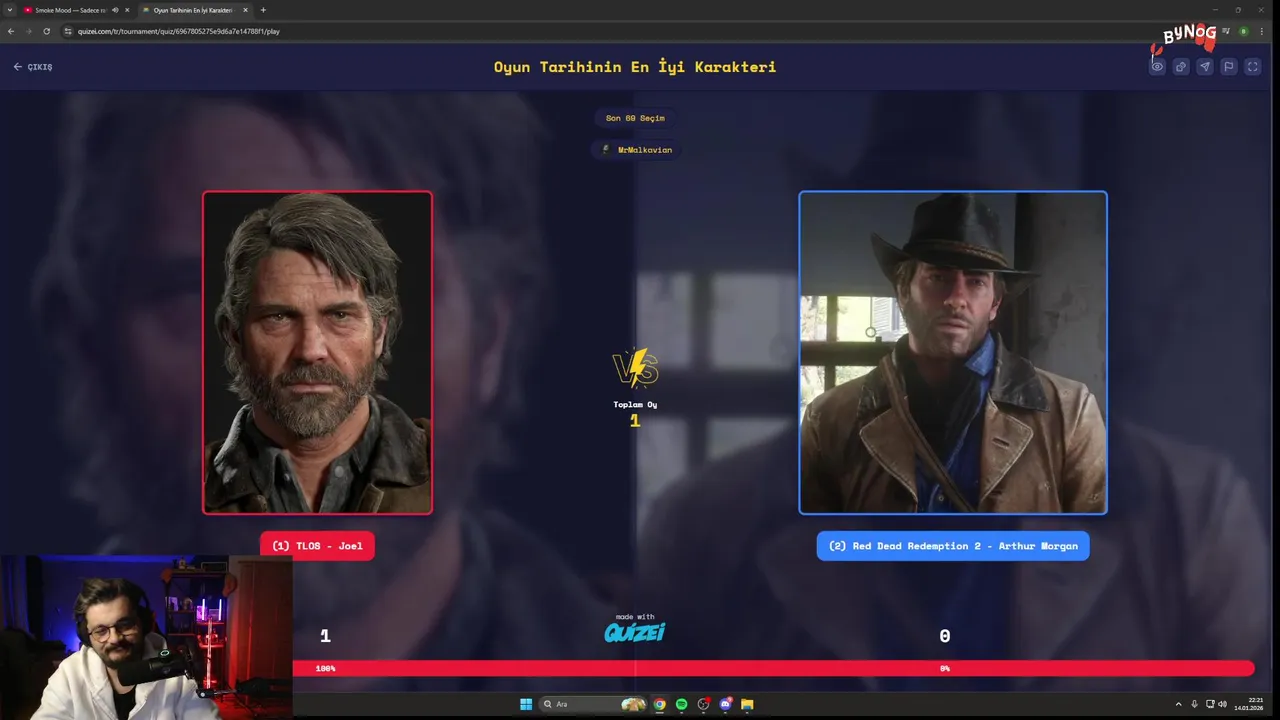Open Discord from the taskbar

(x=726, y=704)
